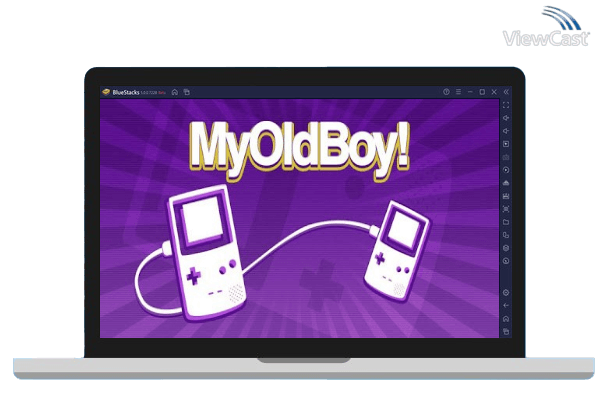The image size is (602, 414).
Task: Click the volume down speaker icon
Action: pos(506,131)
